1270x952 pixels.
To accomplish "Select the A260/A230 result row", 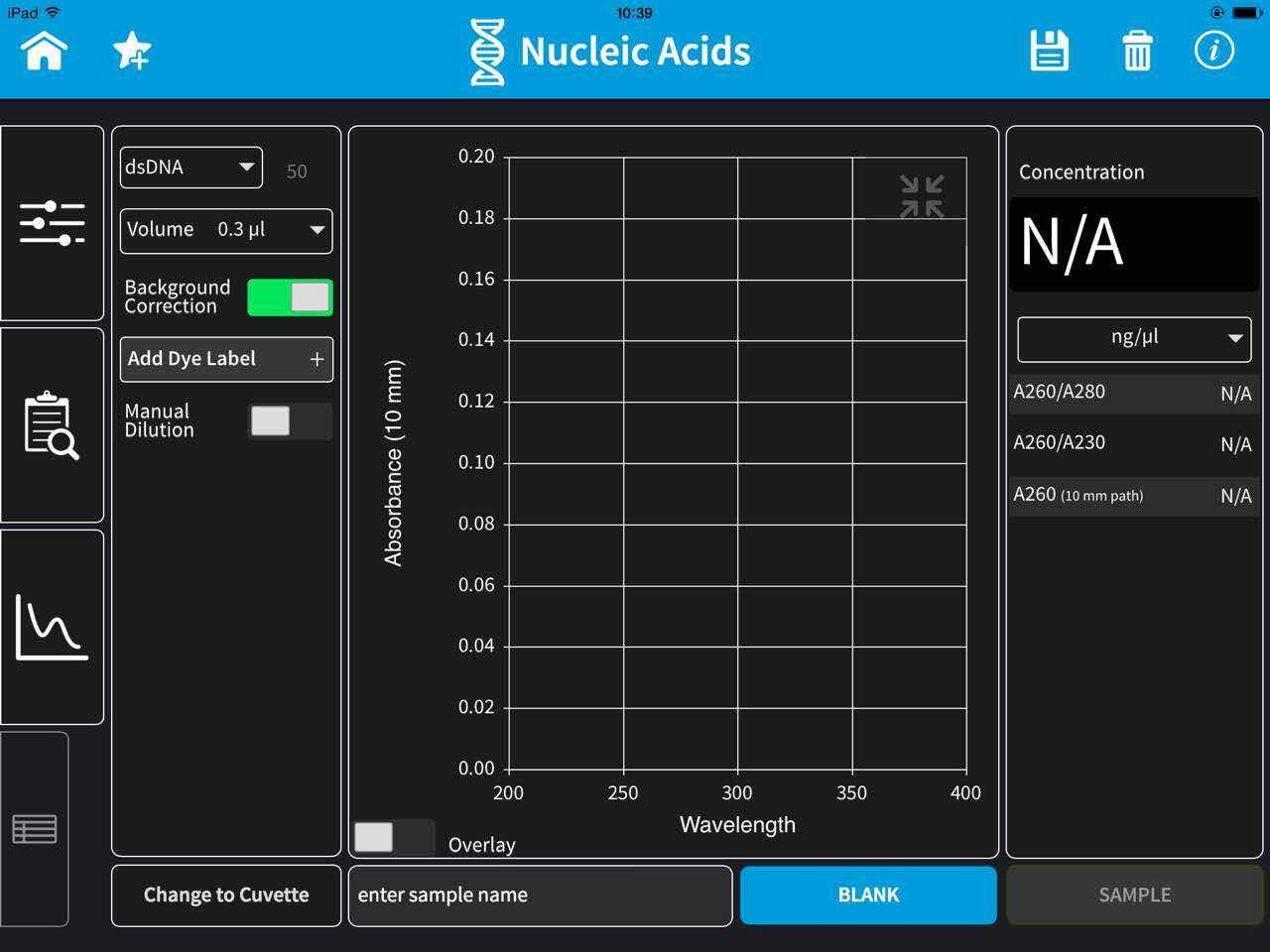I will 1133,443.
